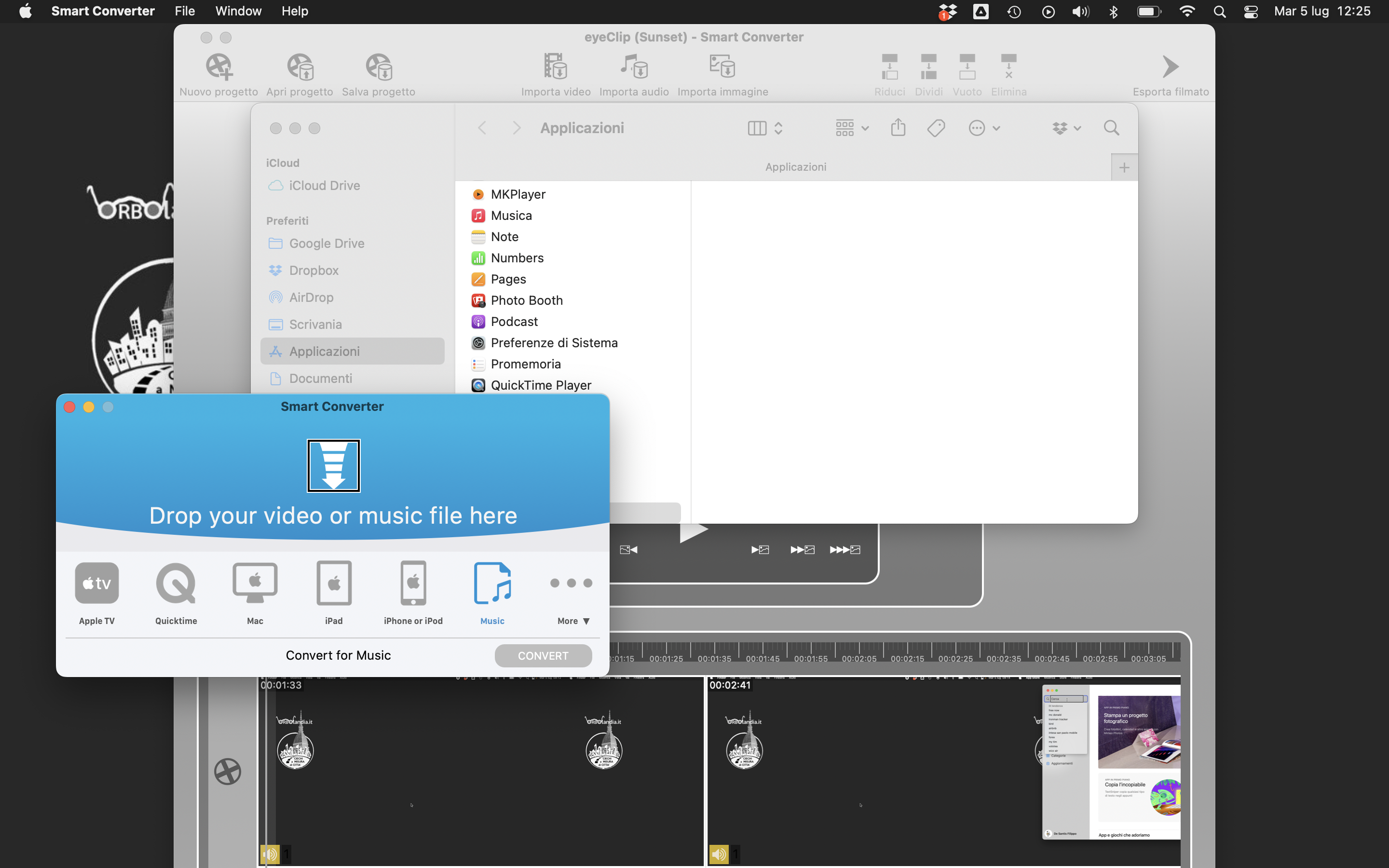Click the previous frame playback control
Screen dimensions: 1389x868
coord(628,549)
